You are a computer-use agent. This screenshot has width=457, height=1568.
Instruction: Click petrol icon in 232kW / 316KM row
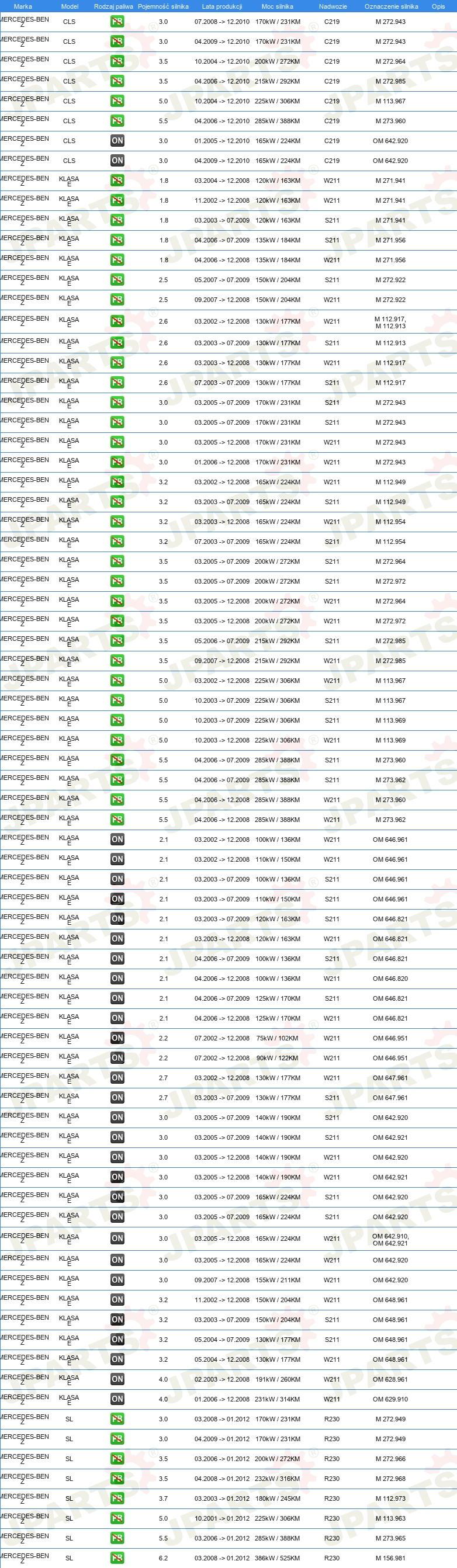point(117,1478)
